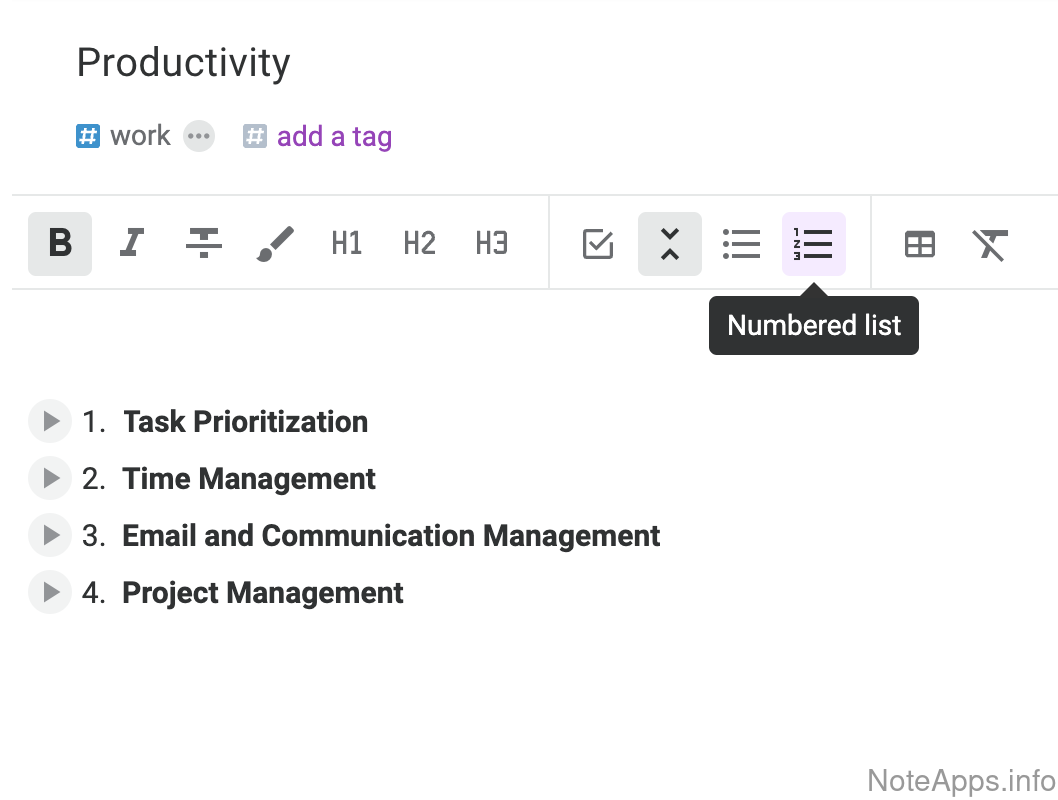Viewport: 1058px width, 800px height.
Task: Click add a tag link
Action: [334, 136]
